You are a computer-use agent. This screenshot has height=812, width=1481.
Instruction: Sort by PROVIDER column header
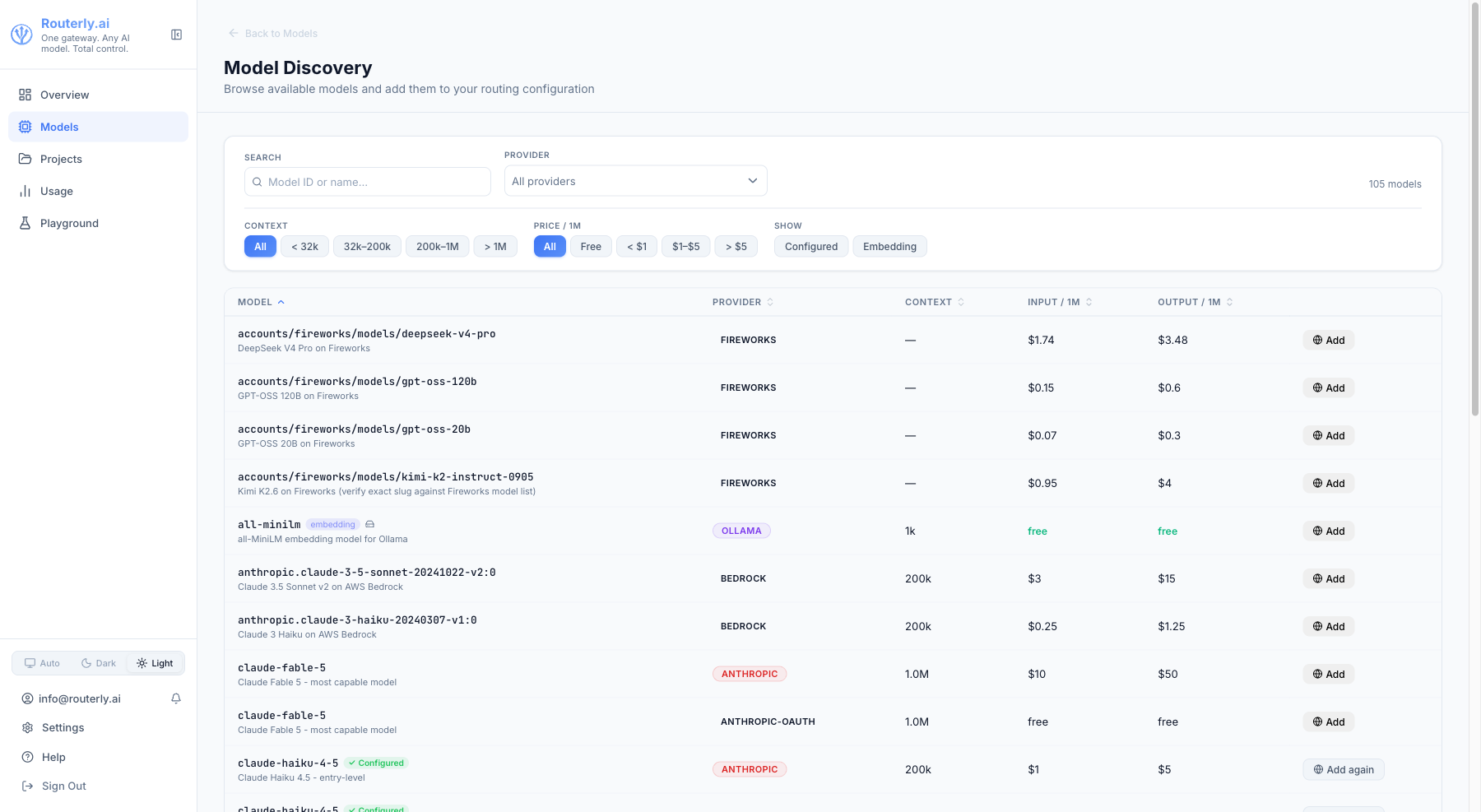743,302
